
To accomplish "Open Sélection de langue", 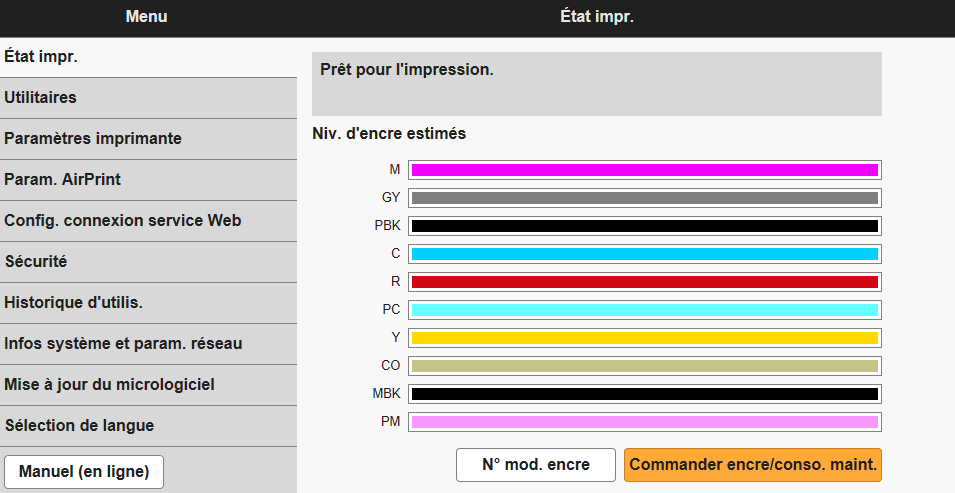I will pyautogui.click(x=148, y=426).
